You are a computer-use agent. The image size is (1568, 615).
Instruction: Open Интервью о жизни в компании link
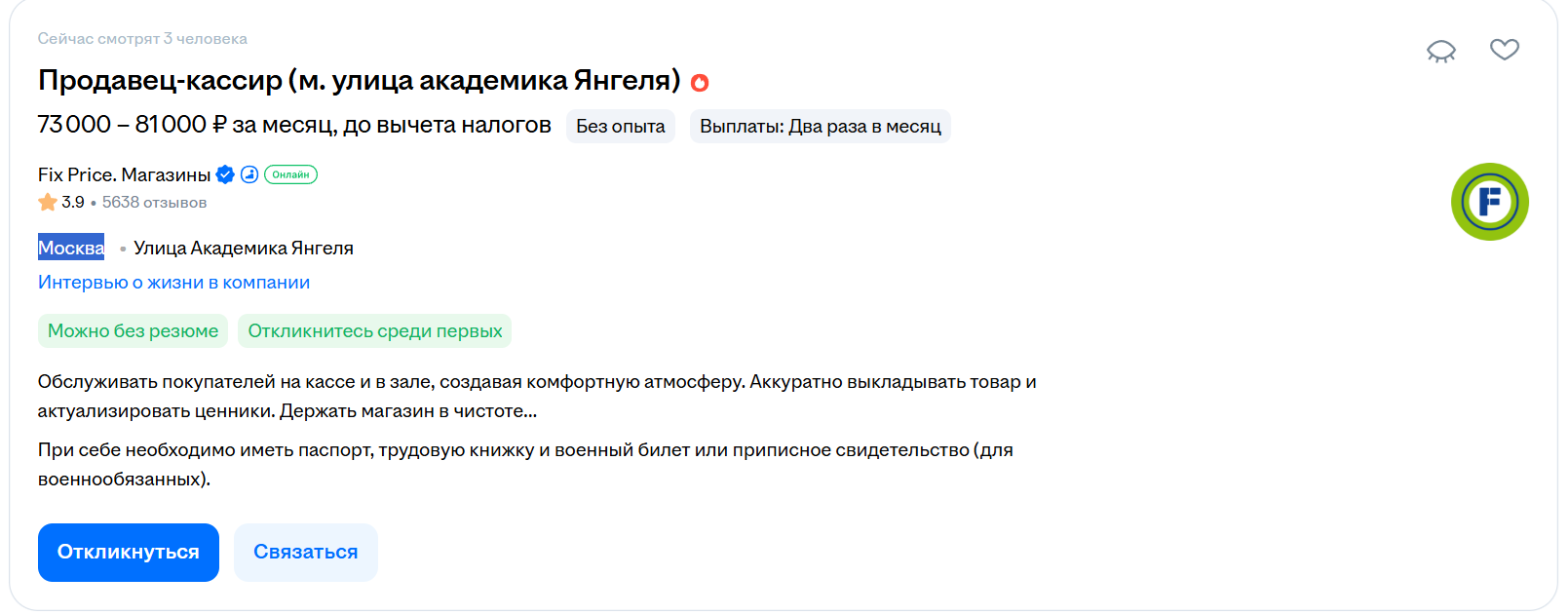[x=173, y=283]
